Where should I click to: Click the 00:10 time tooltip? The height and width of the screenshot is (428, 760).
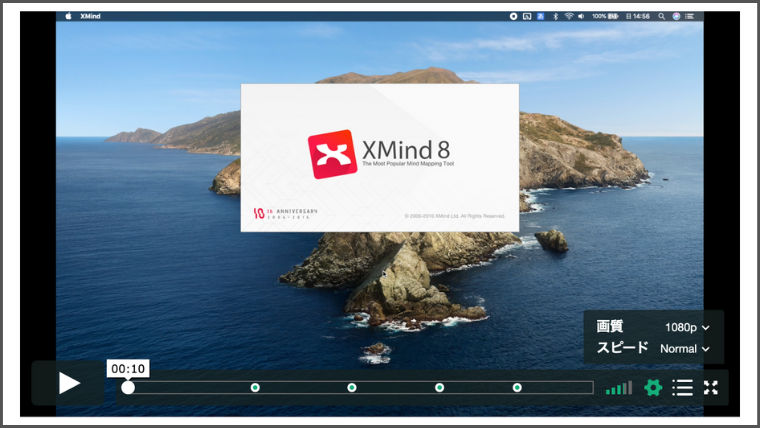click(128, 368)
